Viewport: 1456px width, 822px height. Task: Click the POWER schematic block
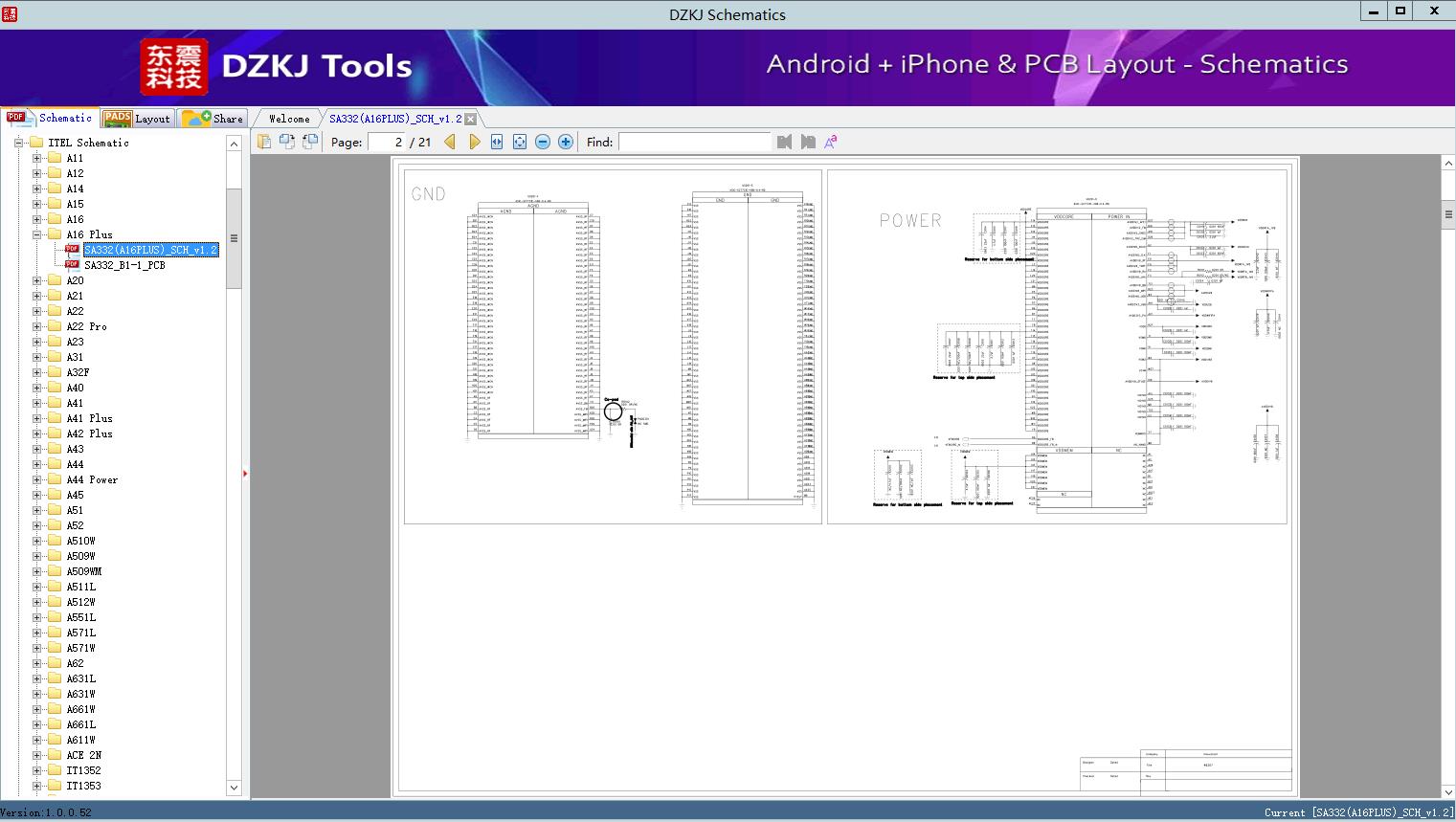1057,346
